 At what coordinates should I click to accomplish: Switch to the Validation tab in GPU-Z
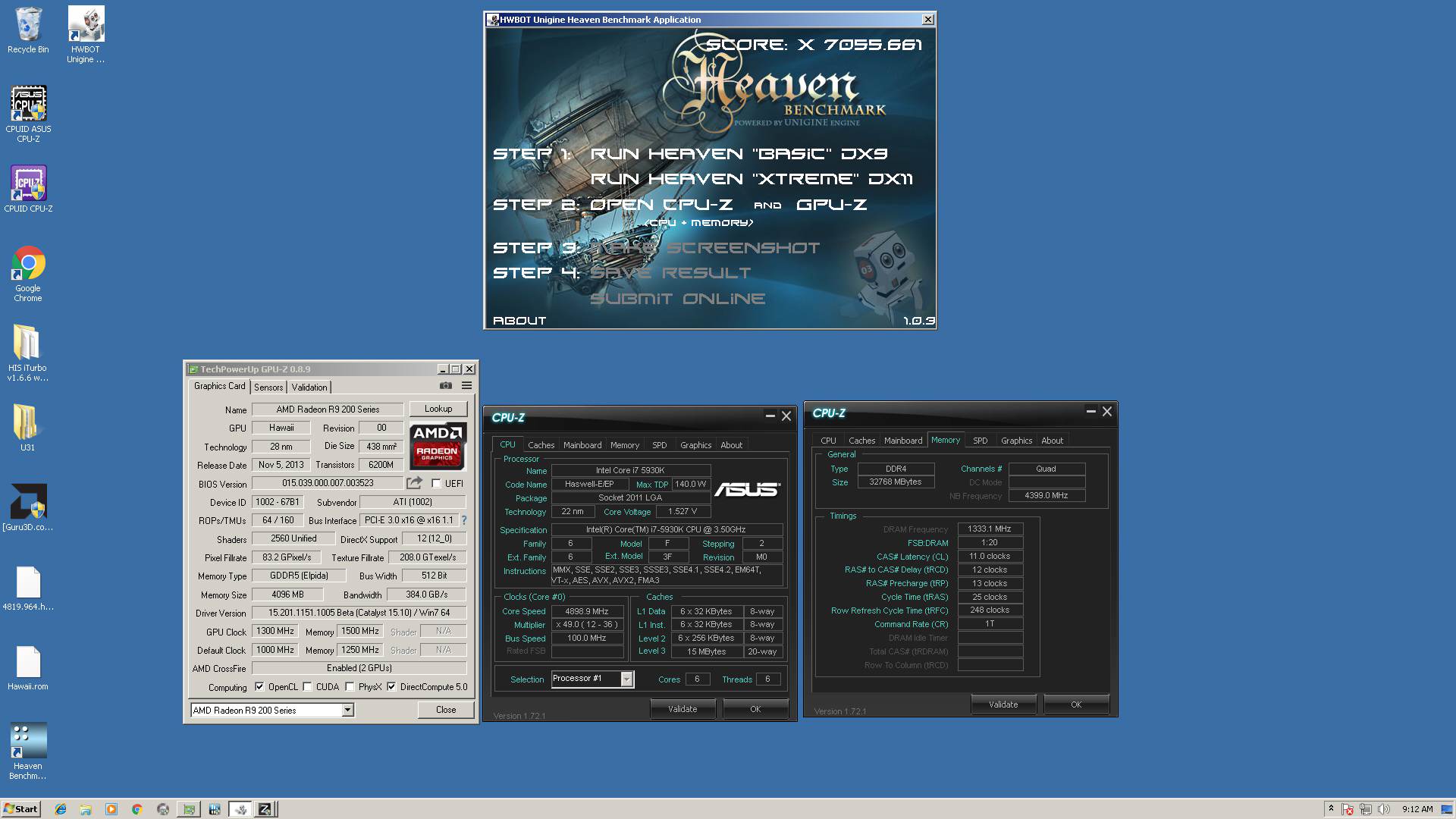309,388
